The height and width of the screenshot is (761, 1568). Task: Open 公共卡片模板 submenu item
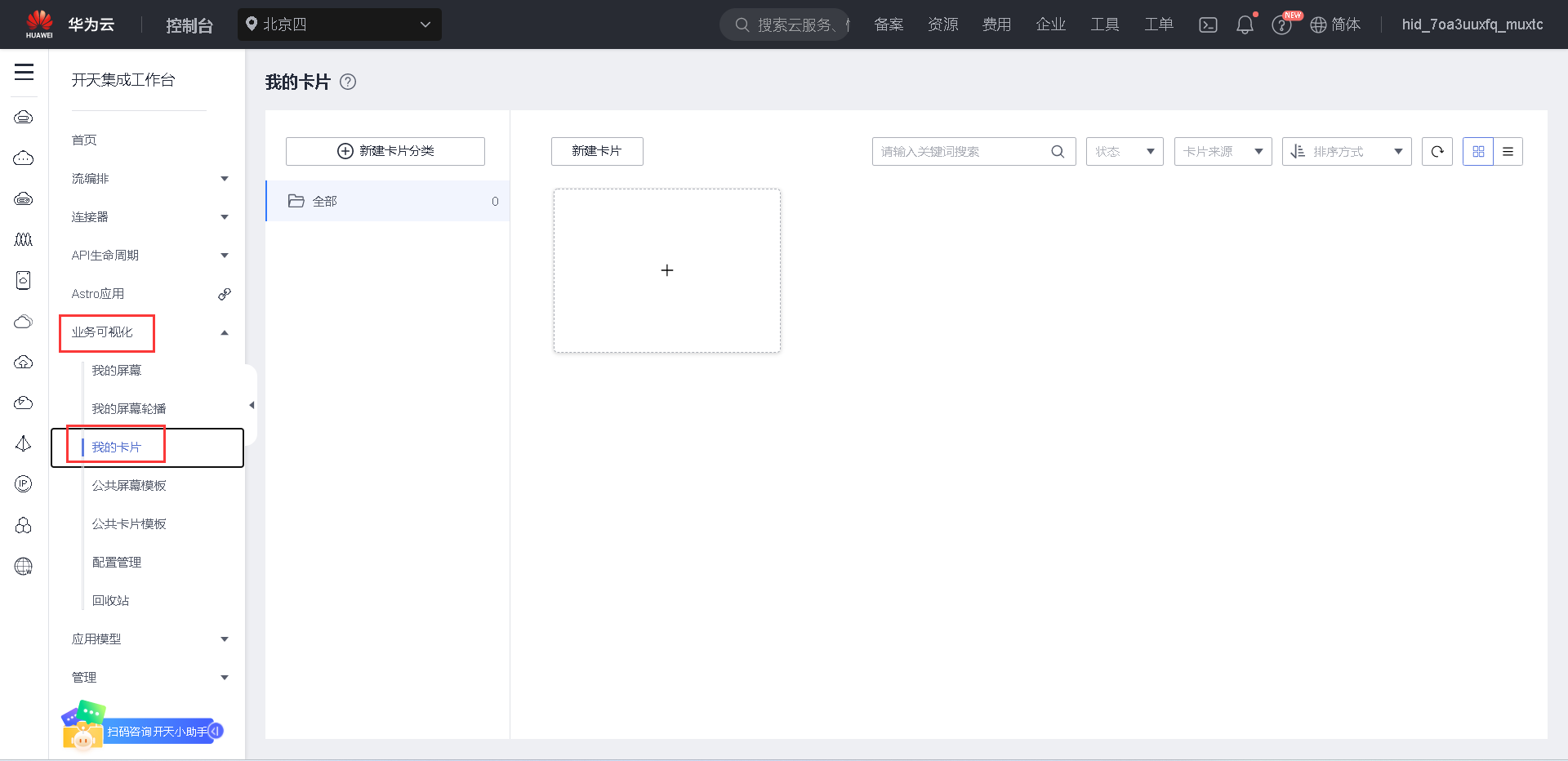(129, 524)
